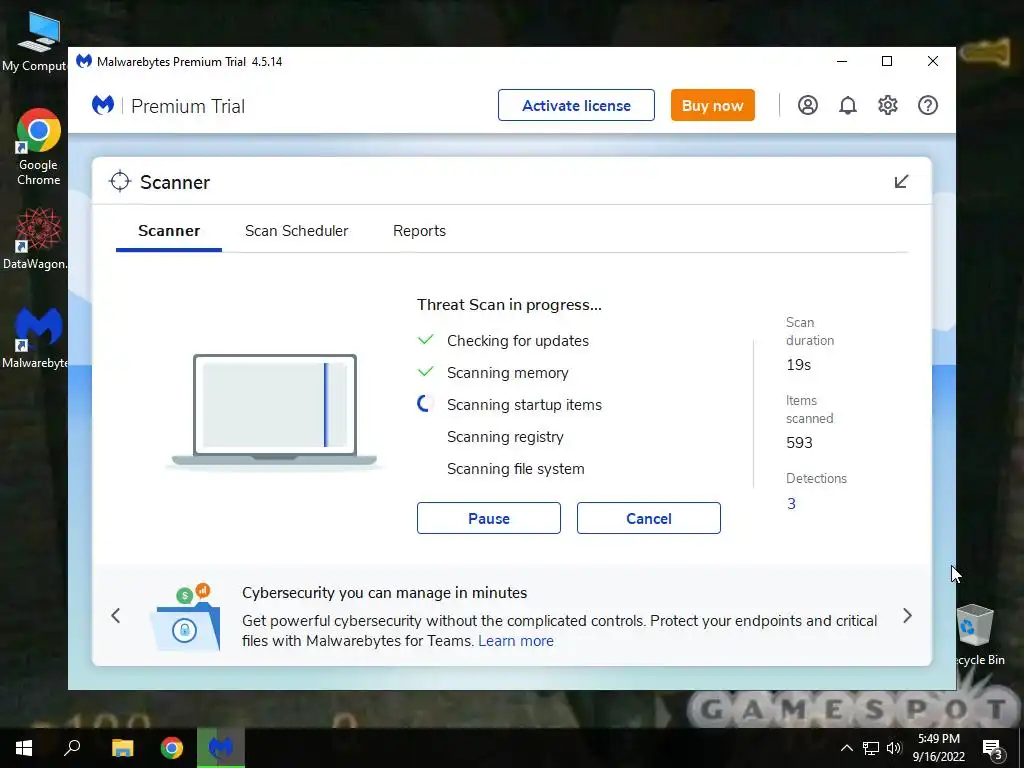This screenshot has width=1024, height=768.
Task: Click 'Checking for updates' step
Action: point(517,341)
